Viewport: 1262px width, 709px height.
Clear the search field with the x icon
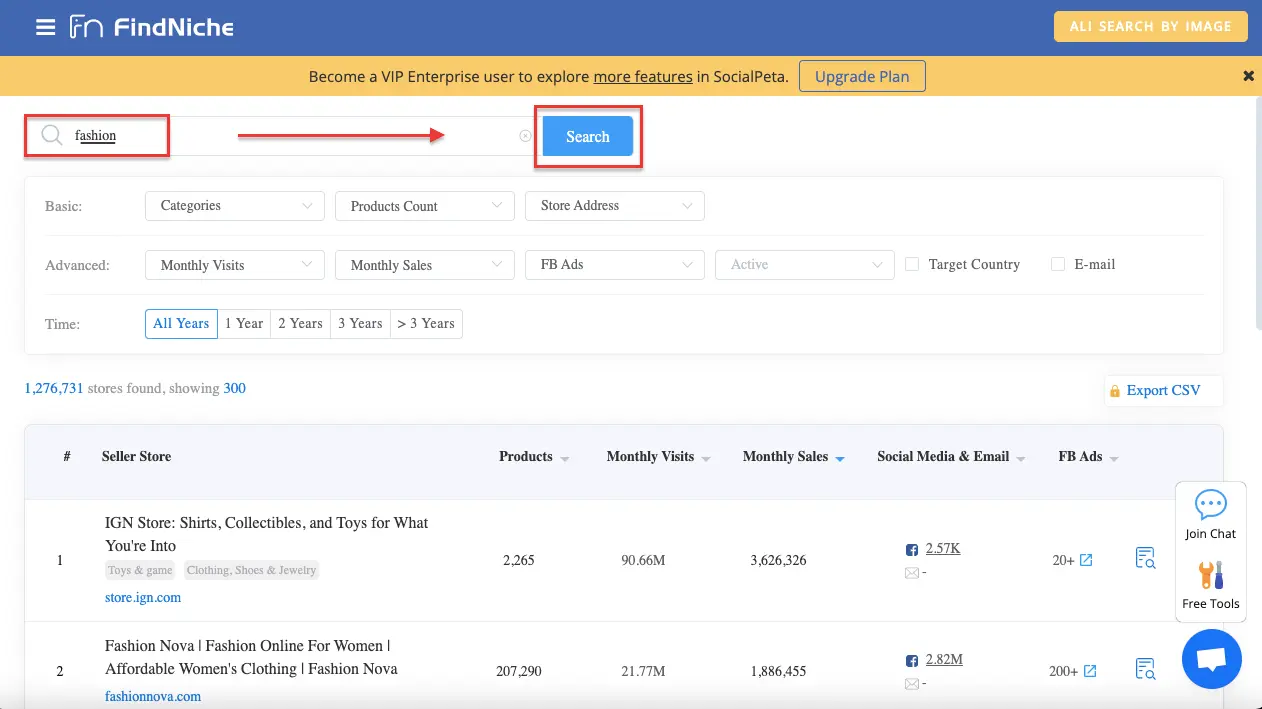click(x=525, y=136)
